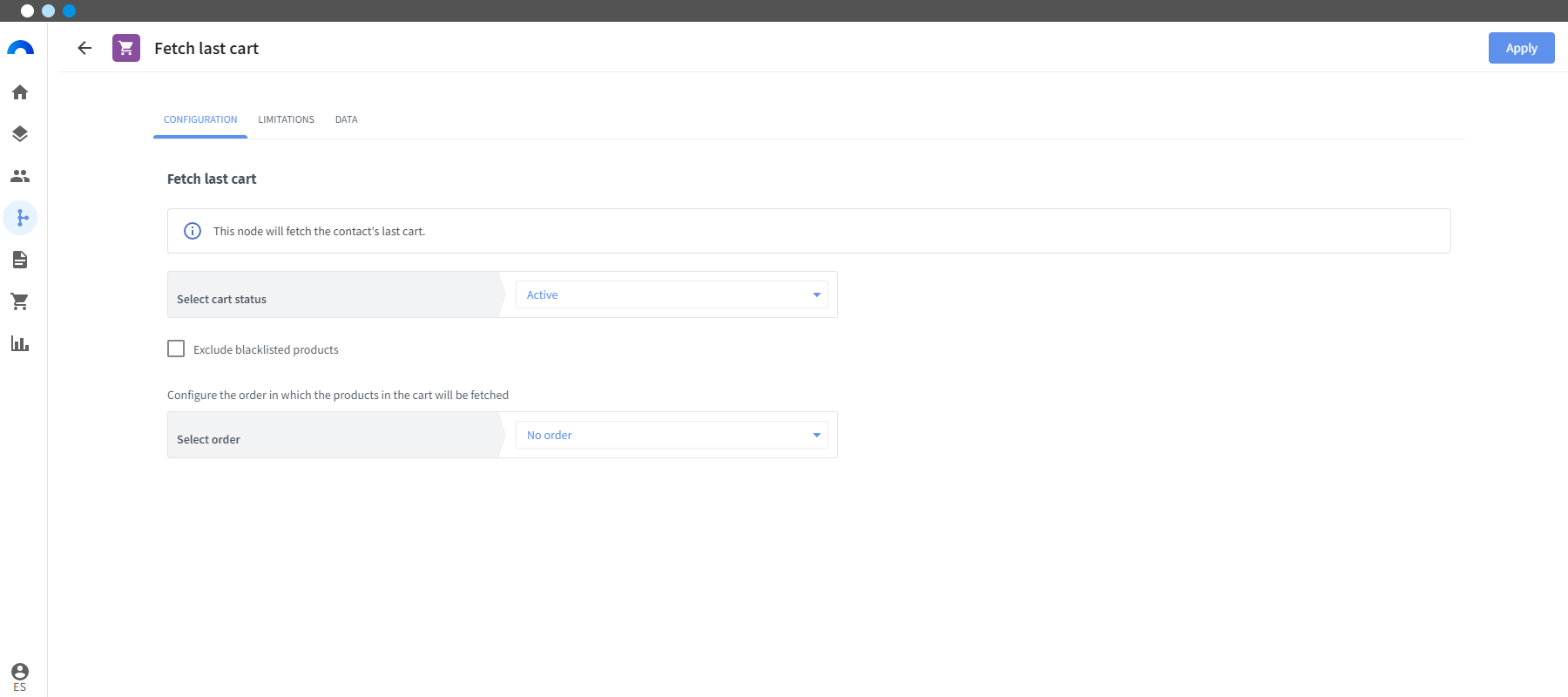The image size is (1568, 697).
Task: Open the document page icon
Action: tap(20, 260)
